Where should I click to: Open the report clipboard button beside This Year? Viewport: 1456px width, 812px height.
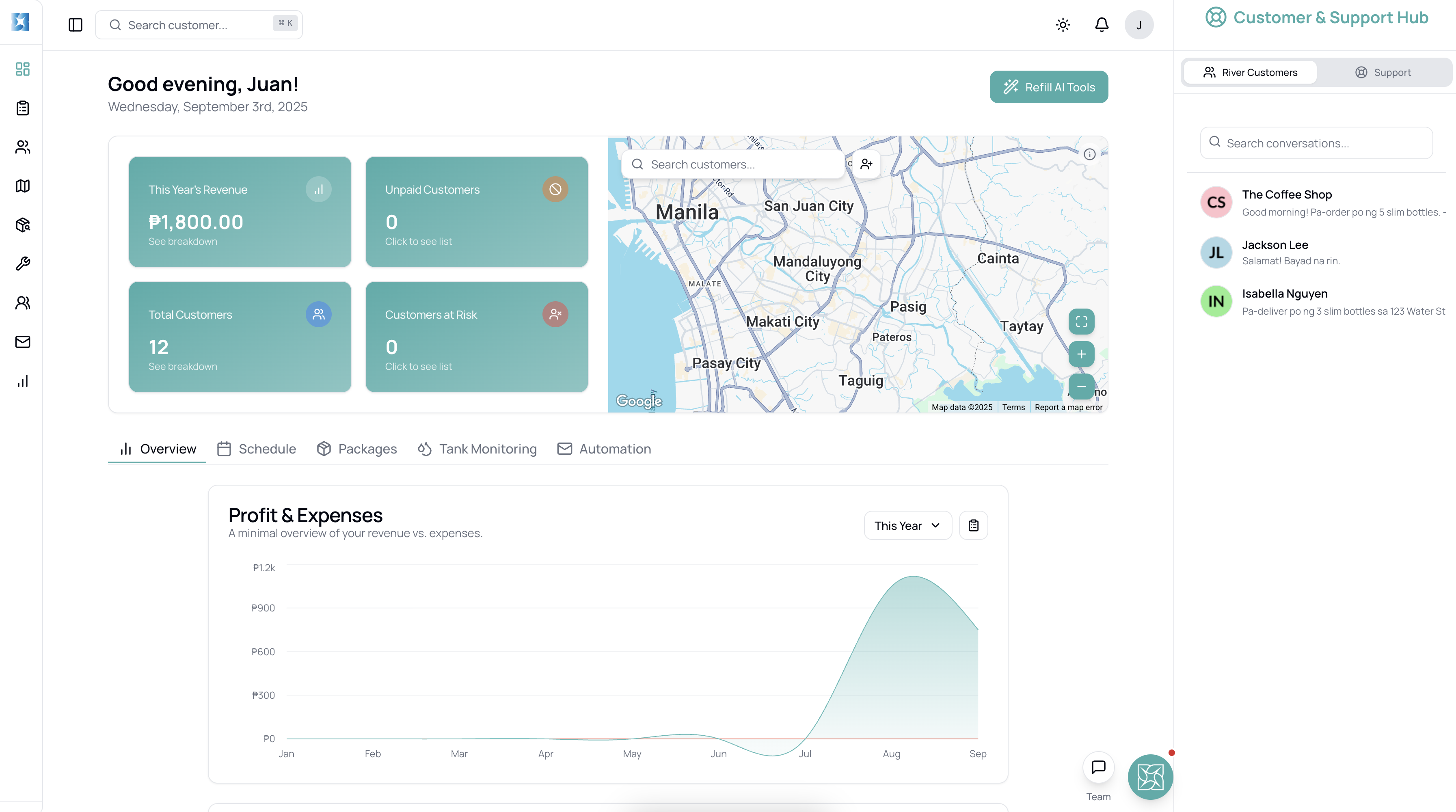click(x=973, y=525)
